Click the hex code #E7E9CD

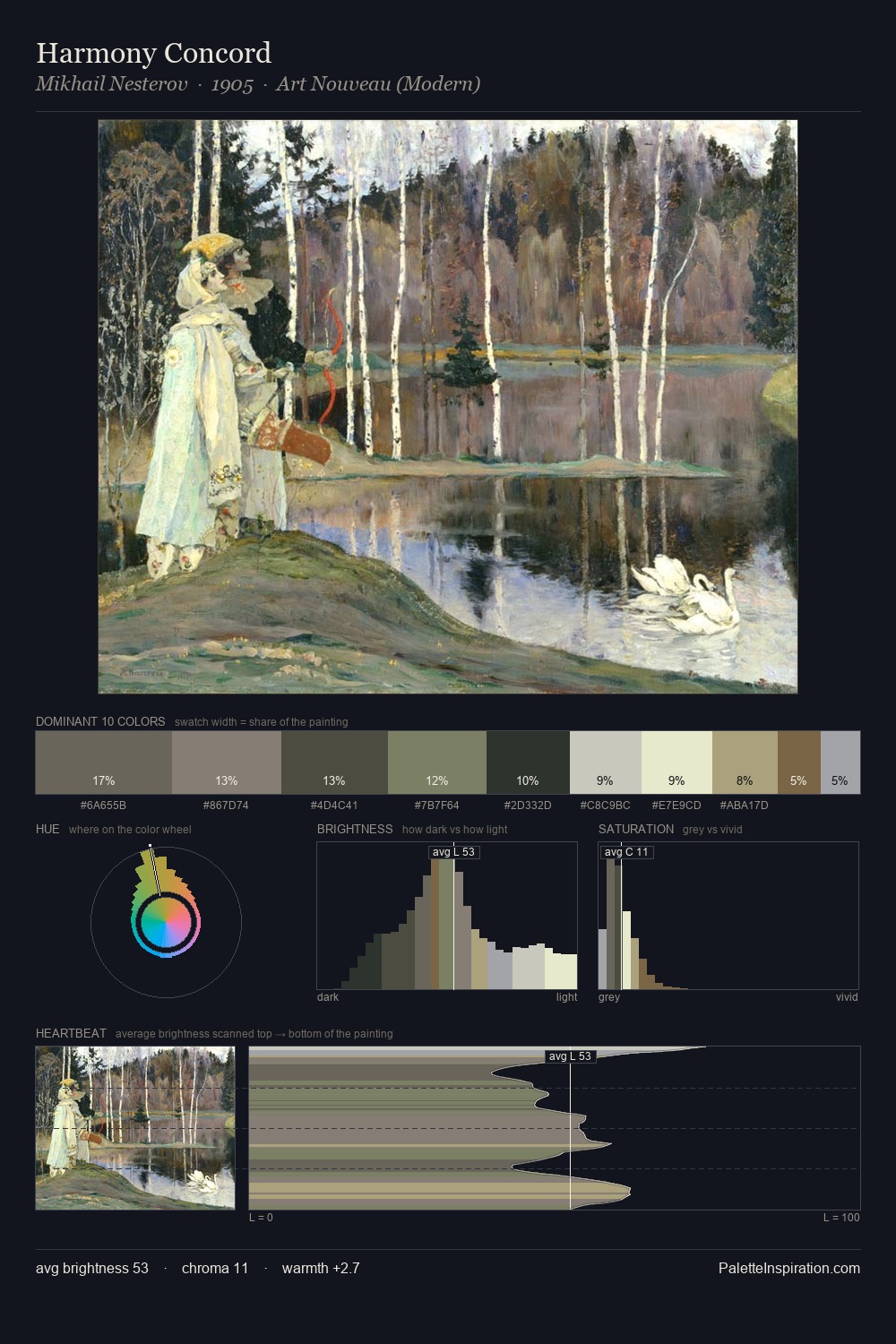pyautogui.click(x=676, y=806)
